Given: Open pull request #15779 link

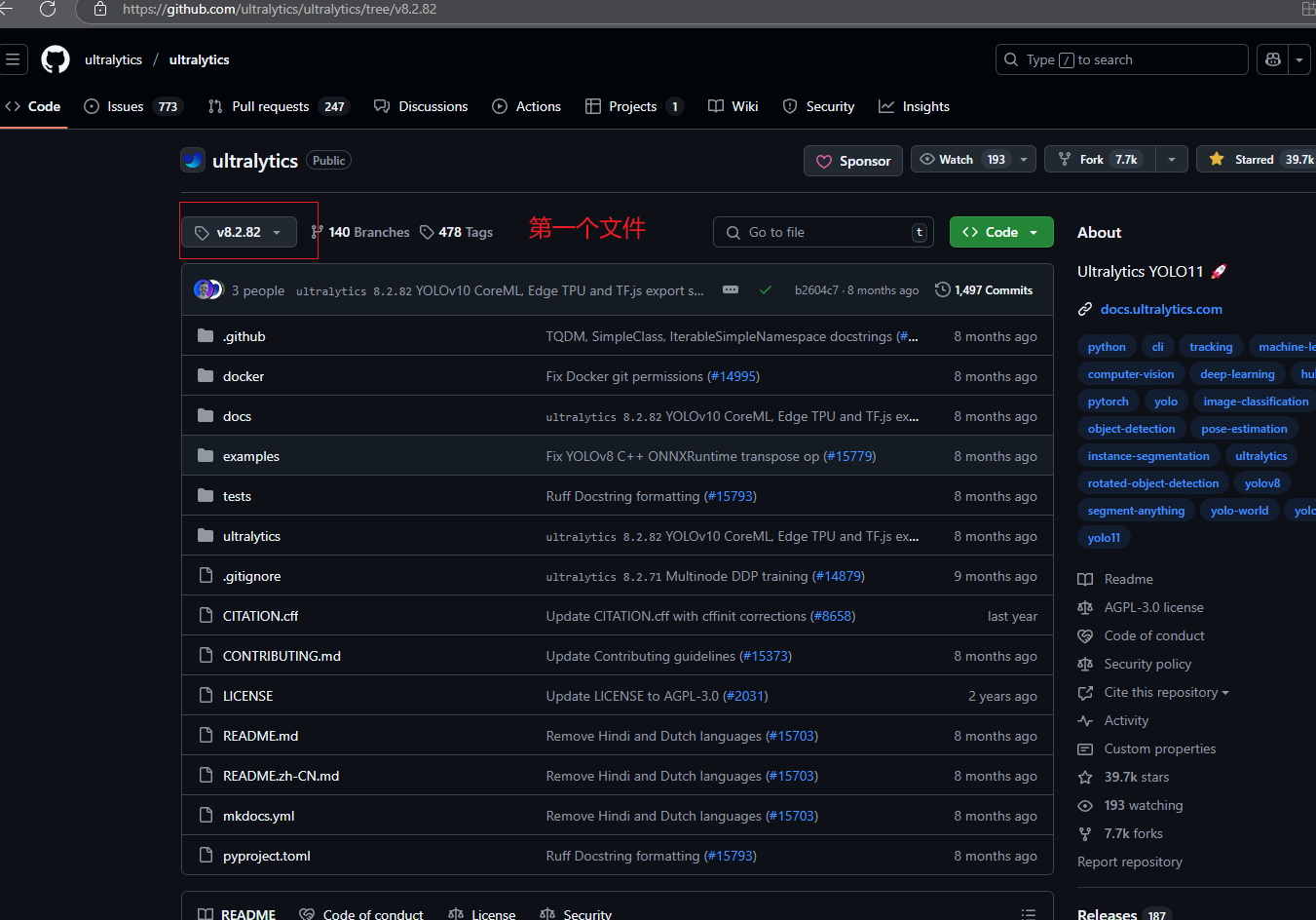Looking at the screenshot, I should [x=849, y=456].
